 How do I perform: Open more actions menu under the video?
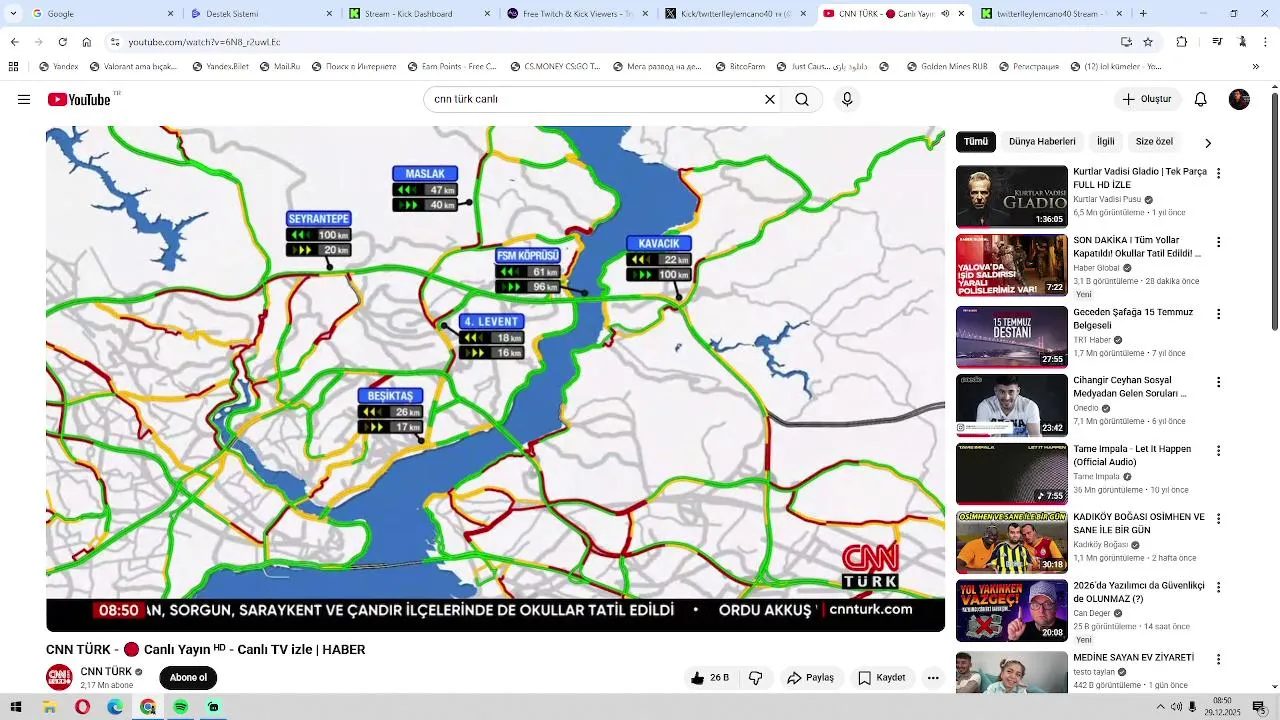point(933,677)
